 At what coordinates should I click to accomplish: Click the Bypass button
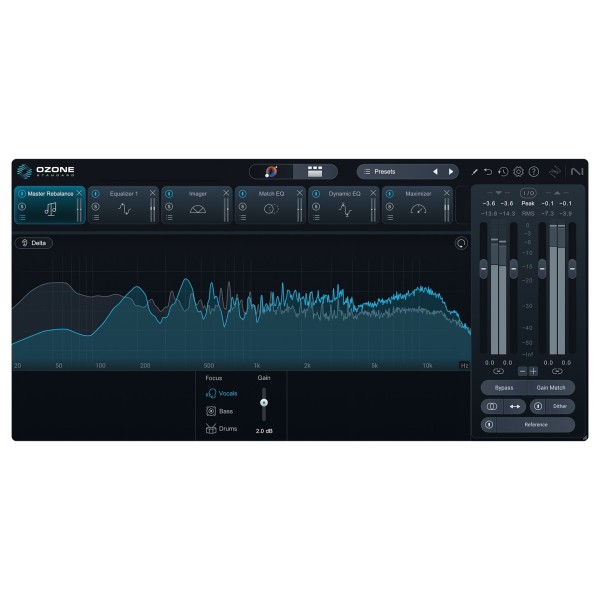(x=504, y=388)
